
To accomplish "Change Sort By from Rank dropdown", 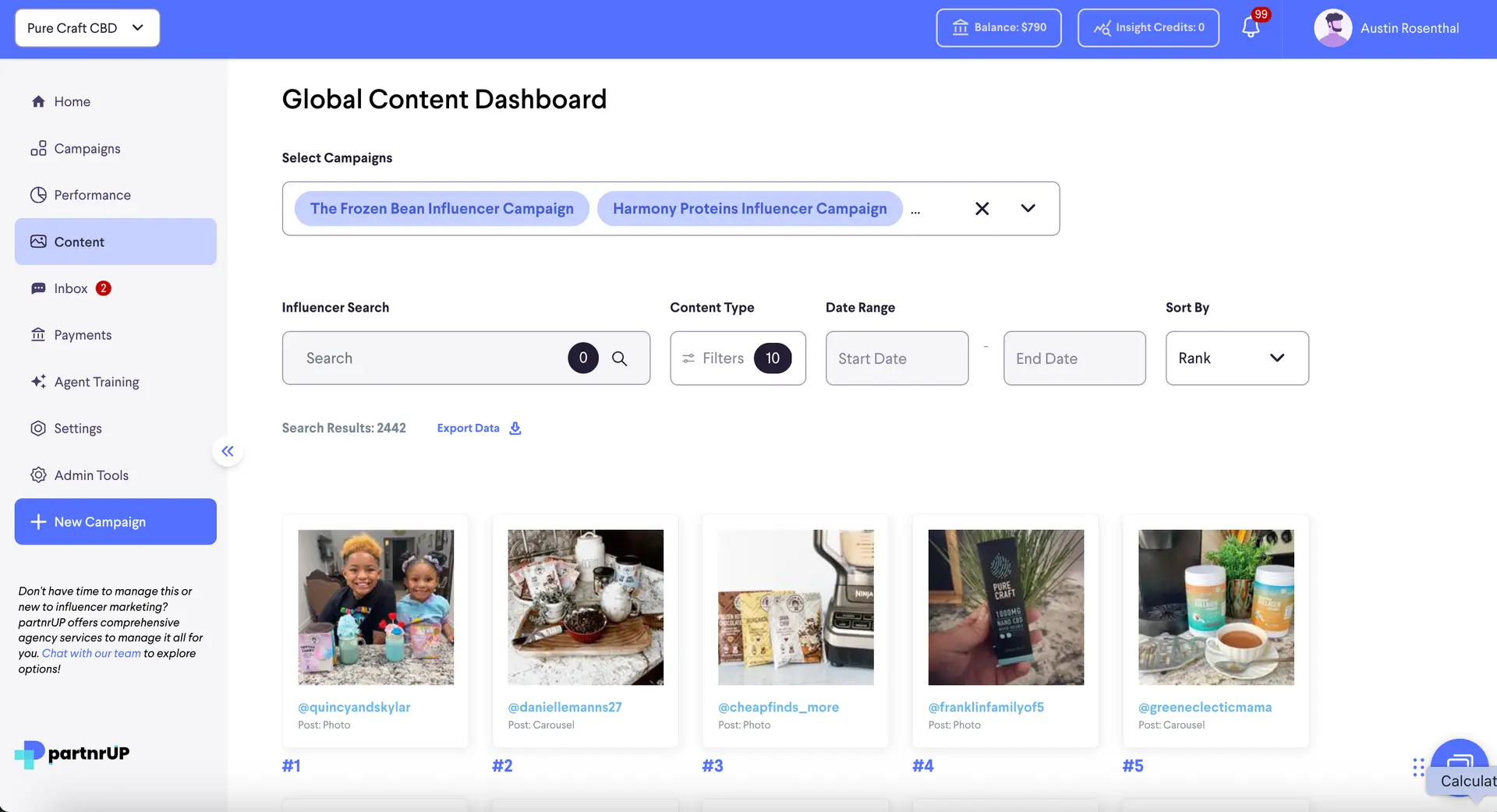I will pos(1237,358).
